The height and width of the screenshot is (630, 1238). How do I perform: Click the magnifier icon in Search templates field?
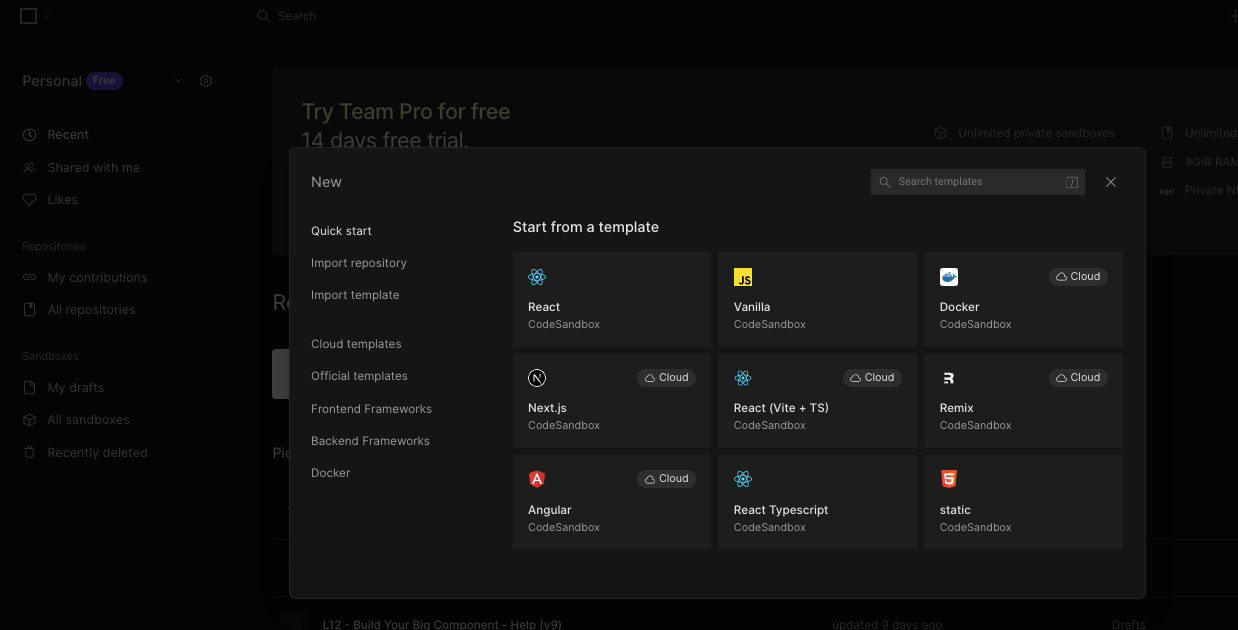[885, 182]
